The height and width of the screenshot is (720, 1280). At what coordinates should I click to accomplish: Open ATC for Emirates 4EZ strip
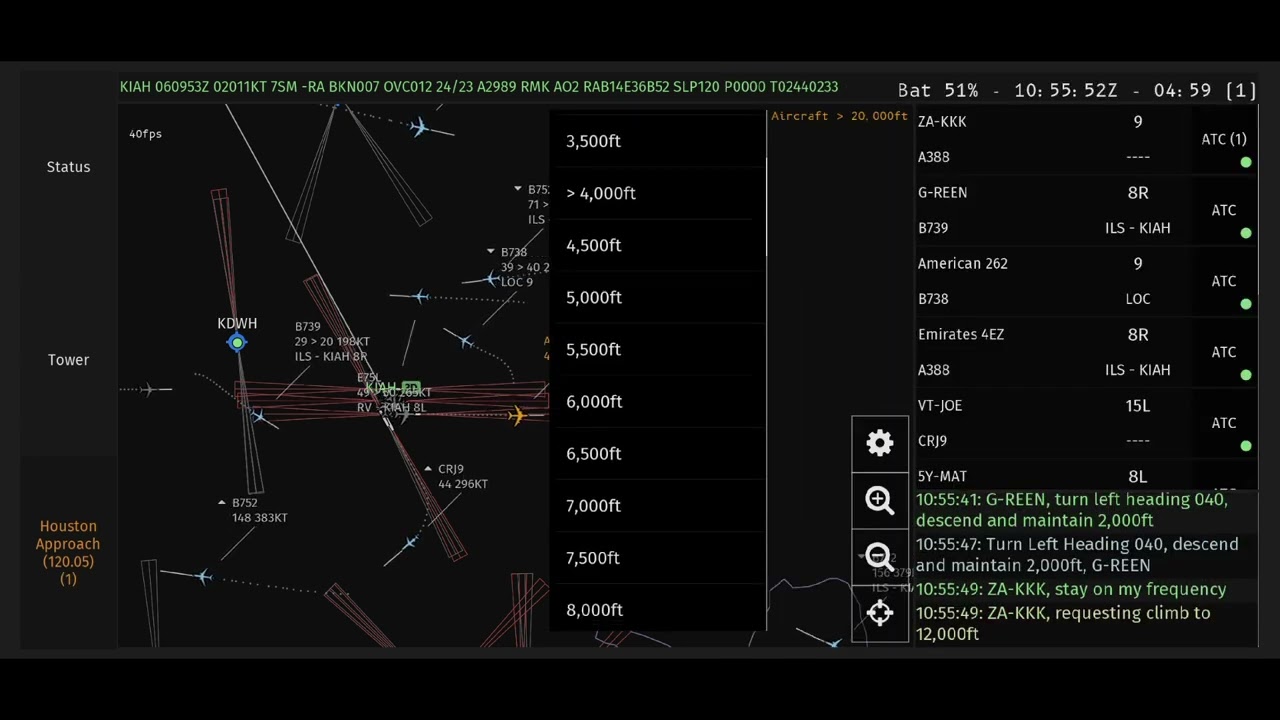(x=1224, y=353)
